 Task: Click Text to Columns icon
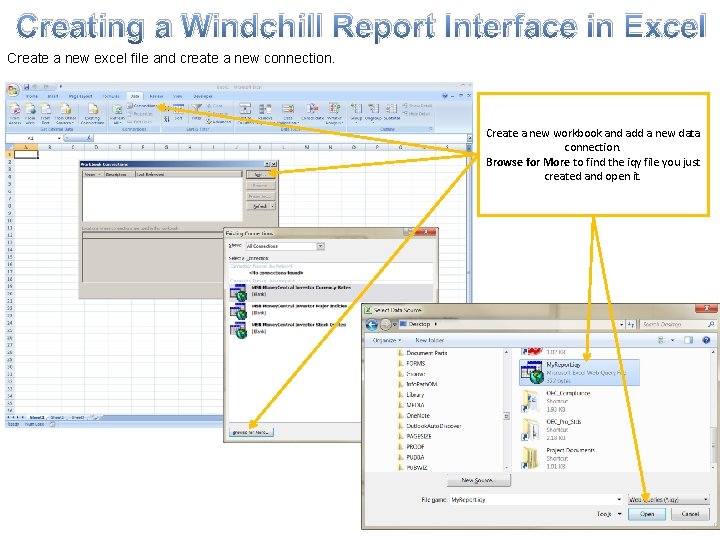246,113
